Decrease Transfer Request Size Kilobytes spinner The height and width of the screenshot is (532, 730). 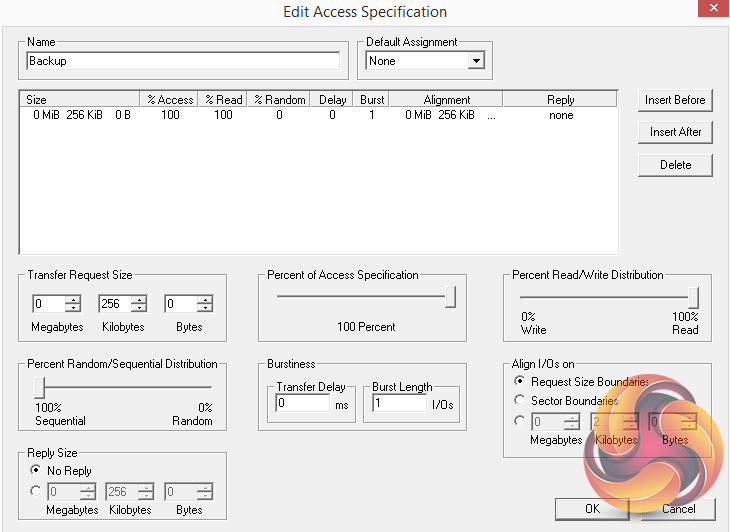(138, 308)
